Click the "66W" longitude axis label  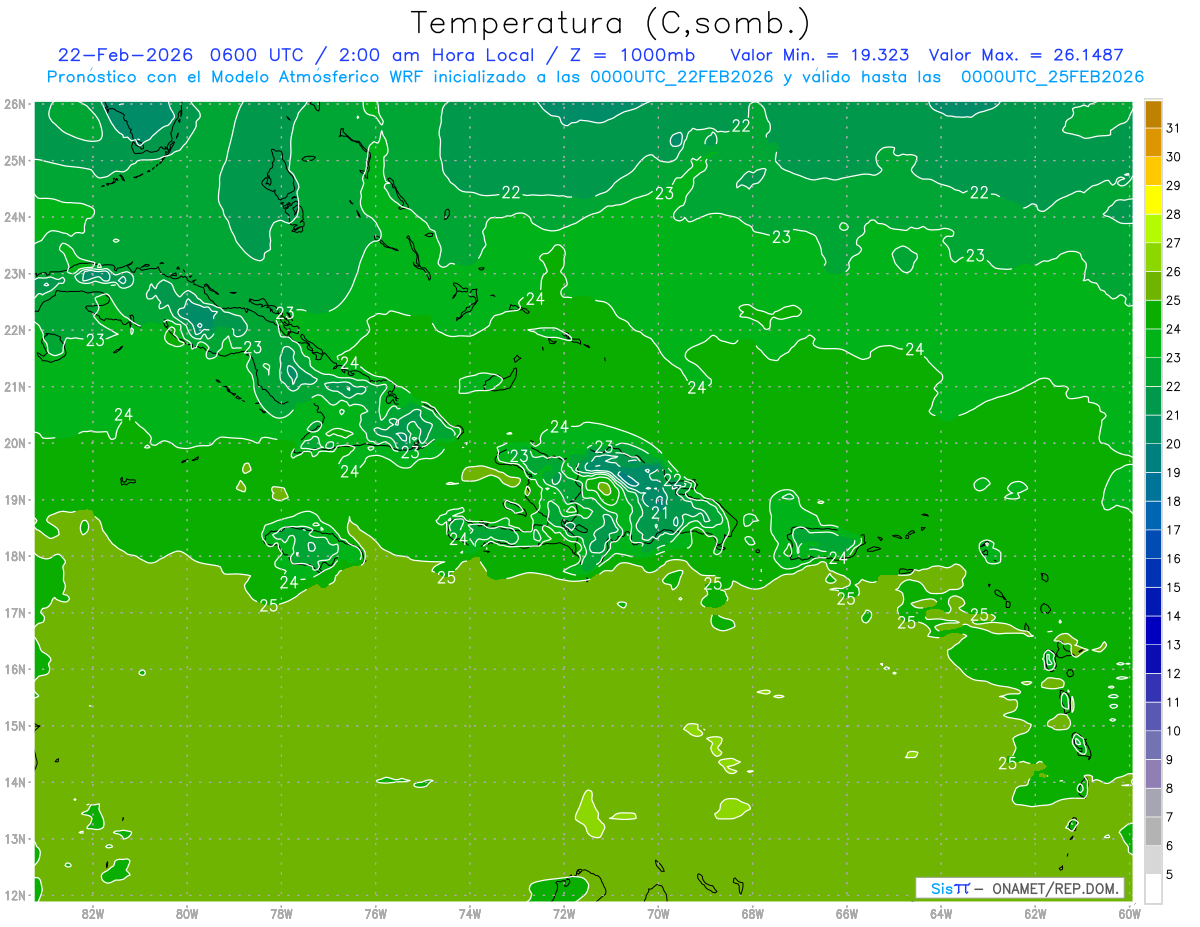(x=847, y=912)
